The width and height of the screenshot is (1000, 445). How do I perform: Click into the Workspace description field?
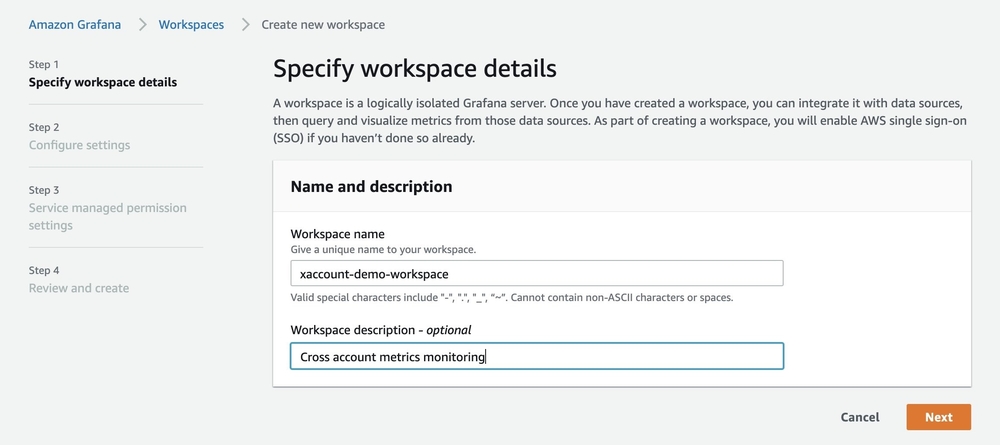(x=536, y=356)
